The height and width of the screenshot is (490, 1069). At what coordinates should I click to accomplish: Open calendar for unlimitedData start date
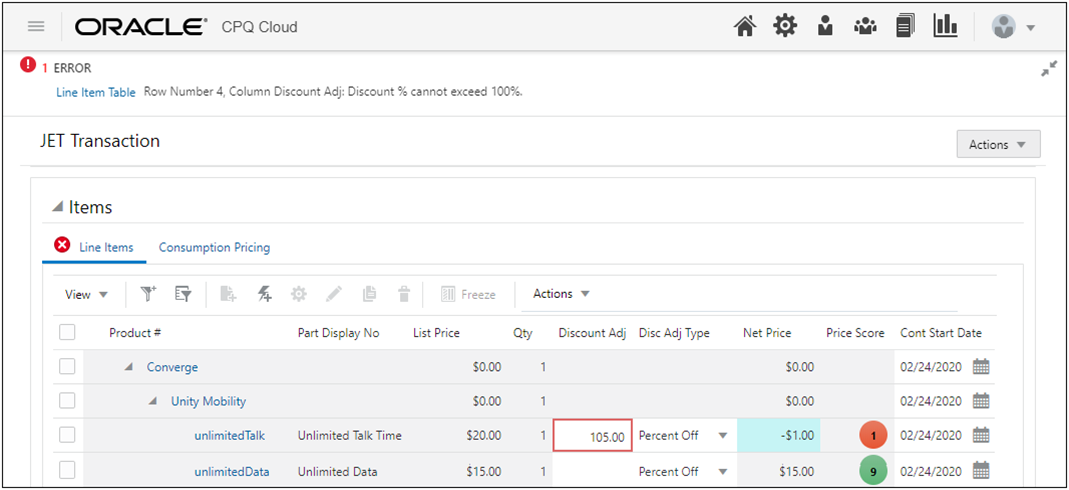981,470
